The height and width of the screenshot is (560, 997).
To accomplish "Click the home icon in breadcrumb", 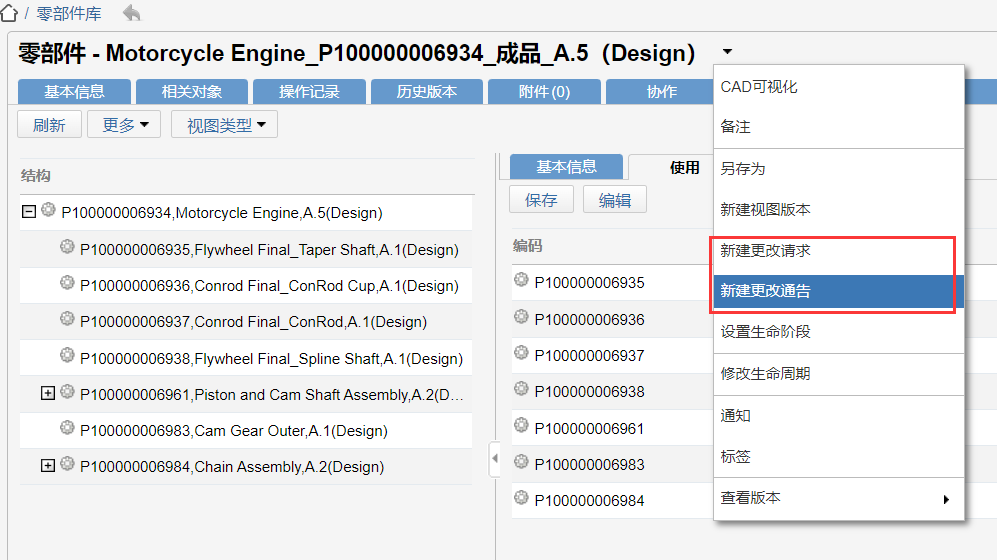I will pyautogui.click(x=9, y=13).
